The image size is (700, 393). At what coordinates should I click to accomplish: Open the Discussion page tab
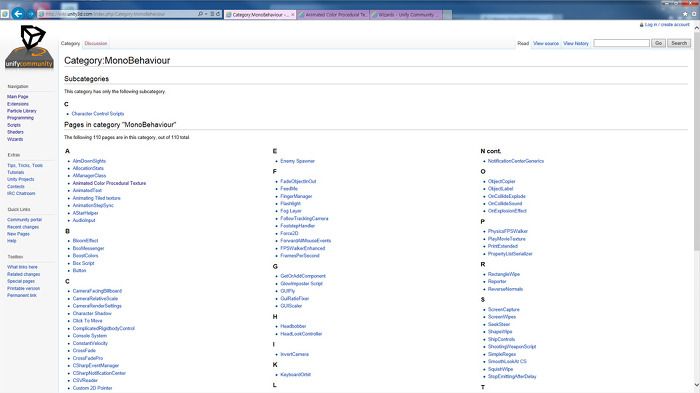coord(96,43)
